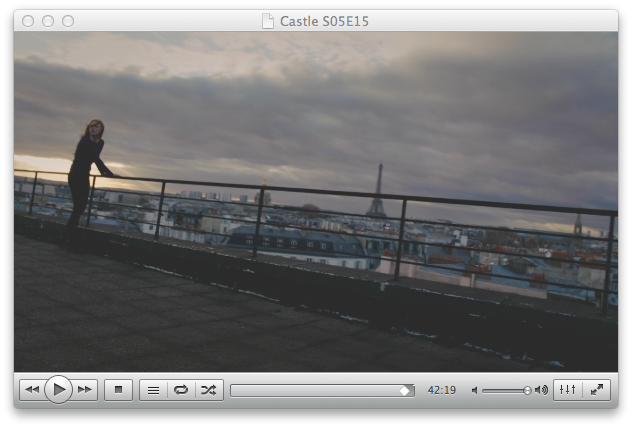The width and height of the screenshot is (632, 428).
Task: Zoom the player window with the third title-bar button
Action: 68,21
